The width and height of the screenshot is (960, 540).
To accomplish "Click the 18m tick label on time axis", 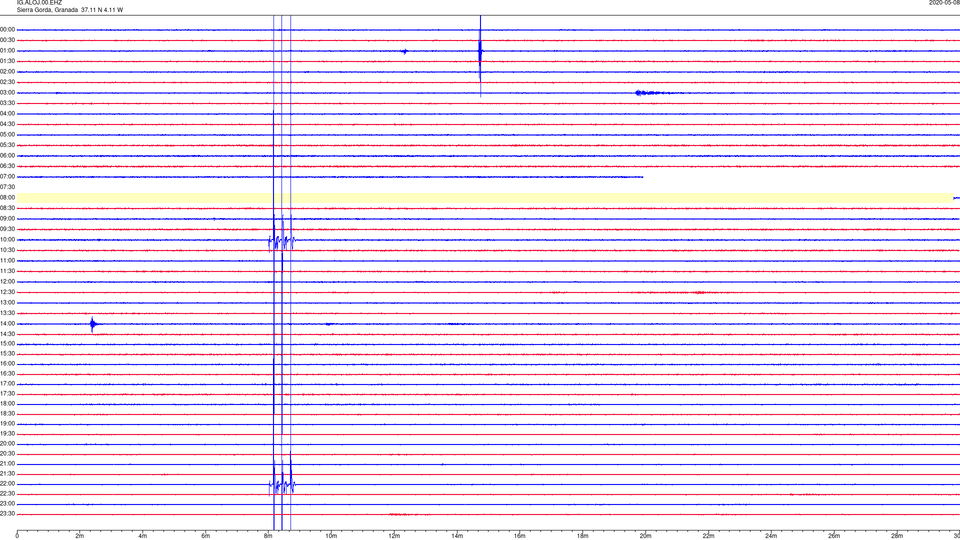I will coord(583,536).
